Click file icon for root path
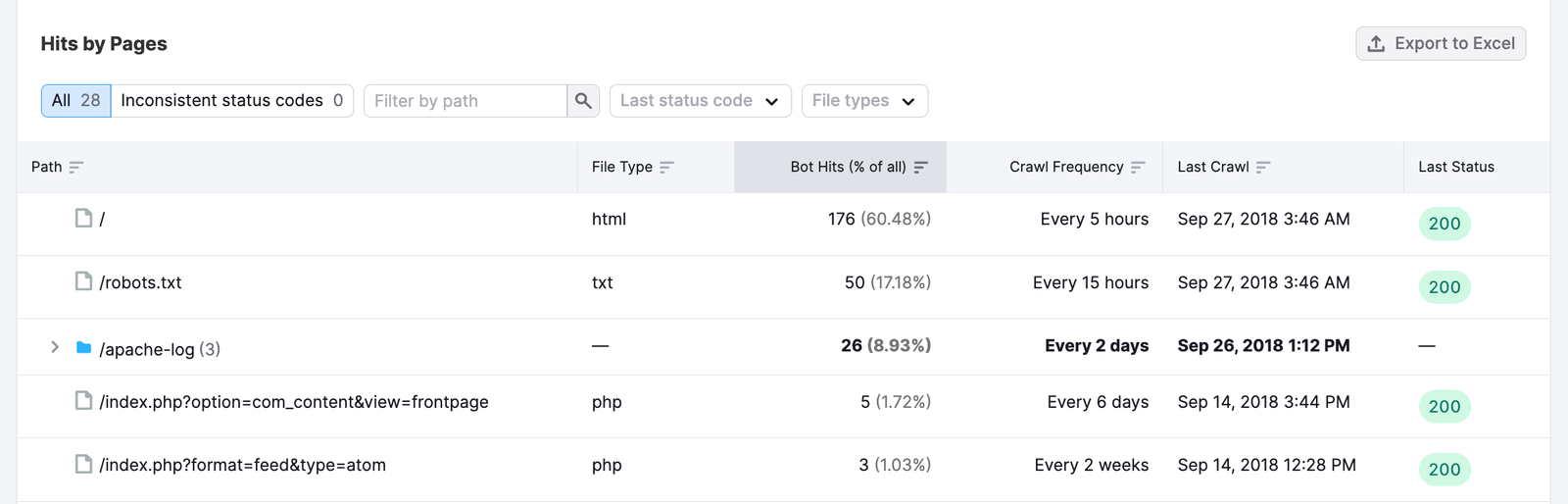Screen dimensions: 1568x504 [84, 218]
